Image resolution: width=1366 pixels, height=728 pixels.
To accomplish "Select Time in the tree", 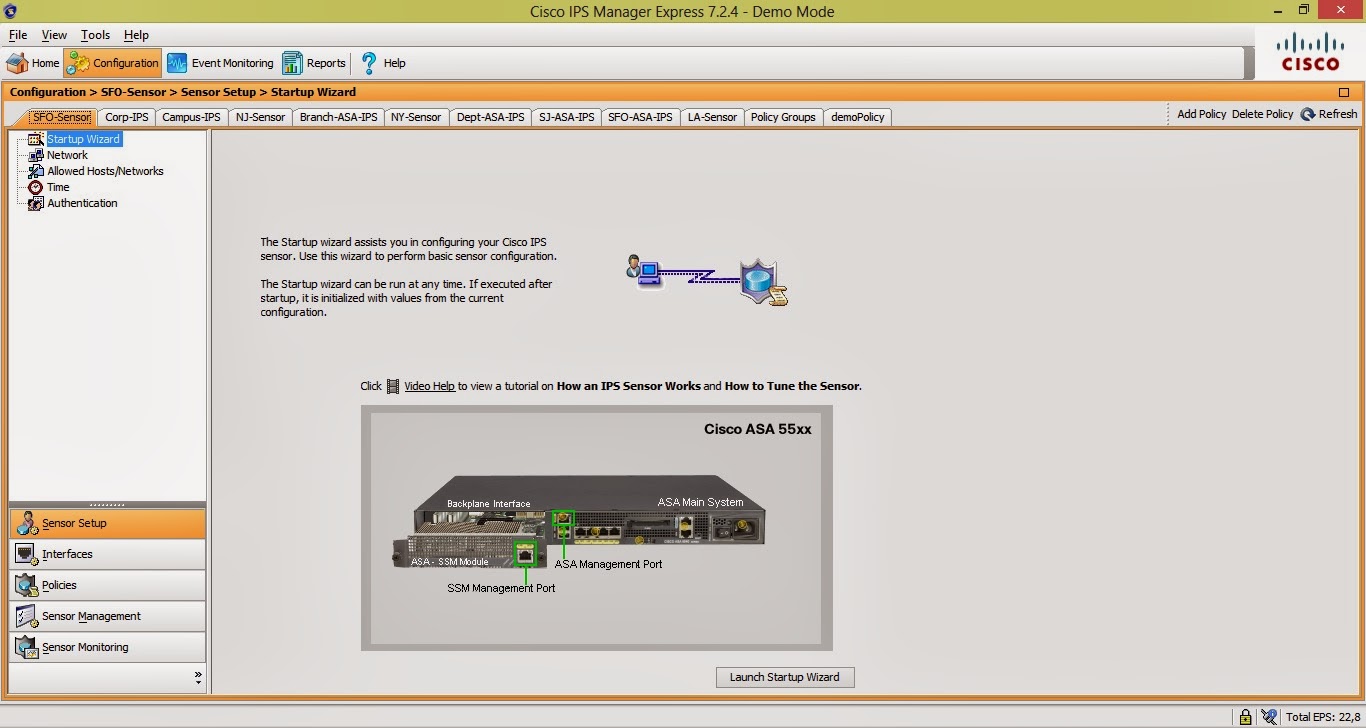I will click(x=58, y=187).
